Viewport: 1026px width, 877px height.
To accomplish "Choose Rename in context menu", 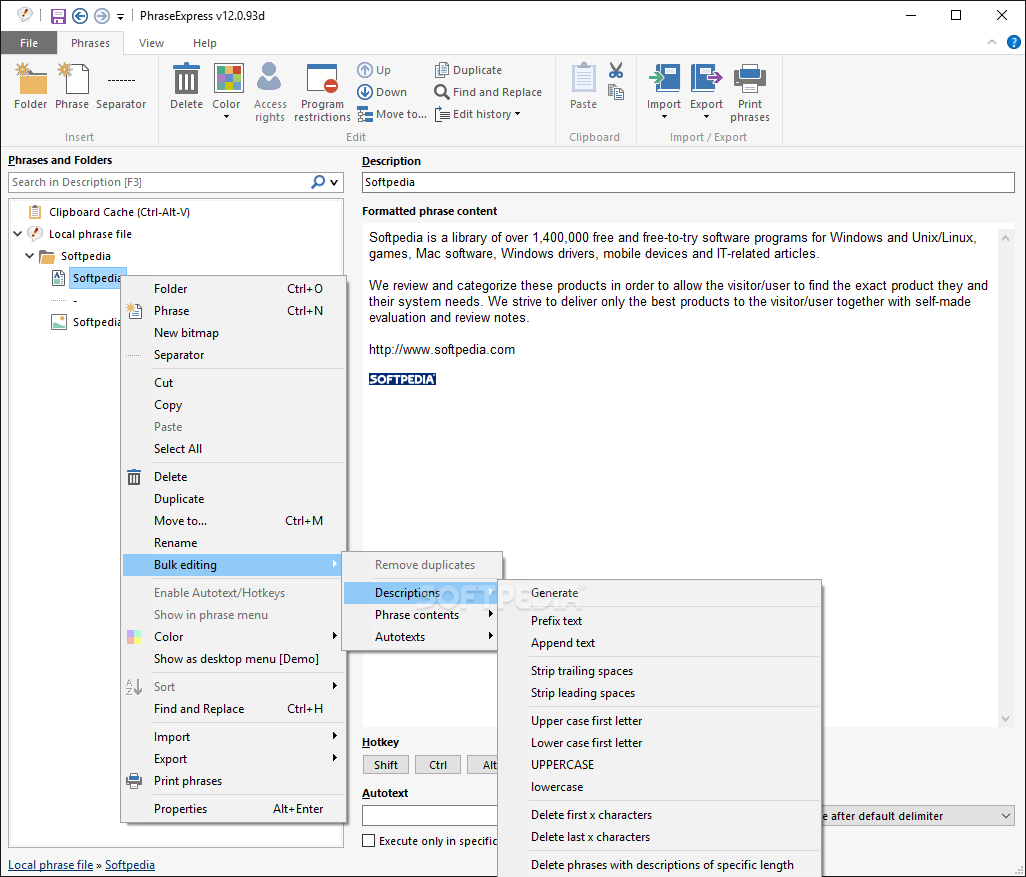I will [234, 543].
